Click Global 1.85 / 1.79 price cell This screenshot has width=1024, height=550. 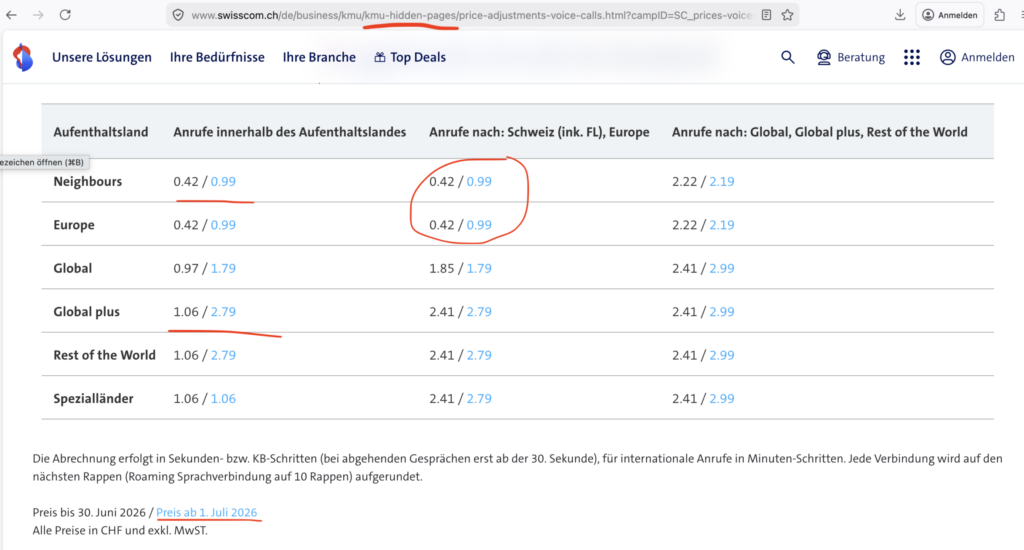click(x=460, y=268)
